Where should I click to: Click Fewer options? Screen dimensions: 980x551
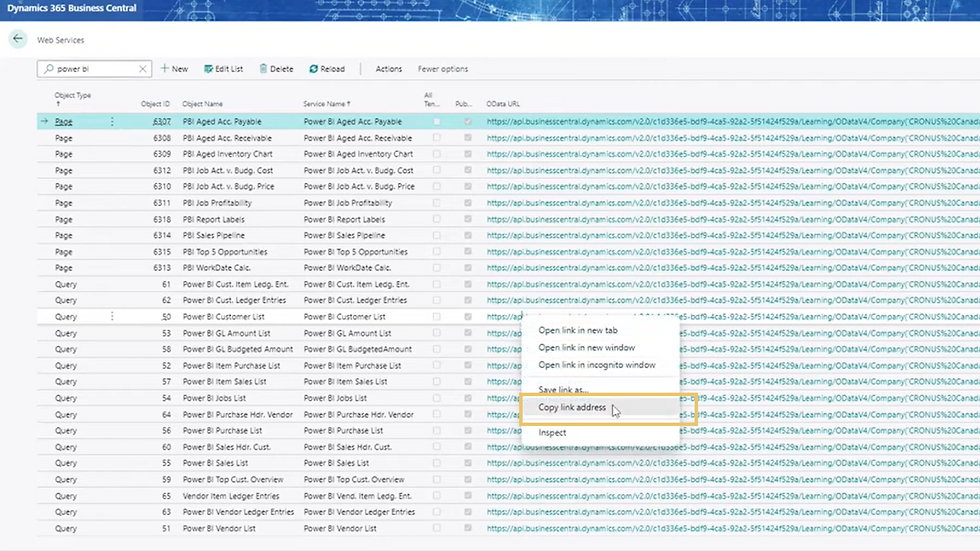point(442,69)
